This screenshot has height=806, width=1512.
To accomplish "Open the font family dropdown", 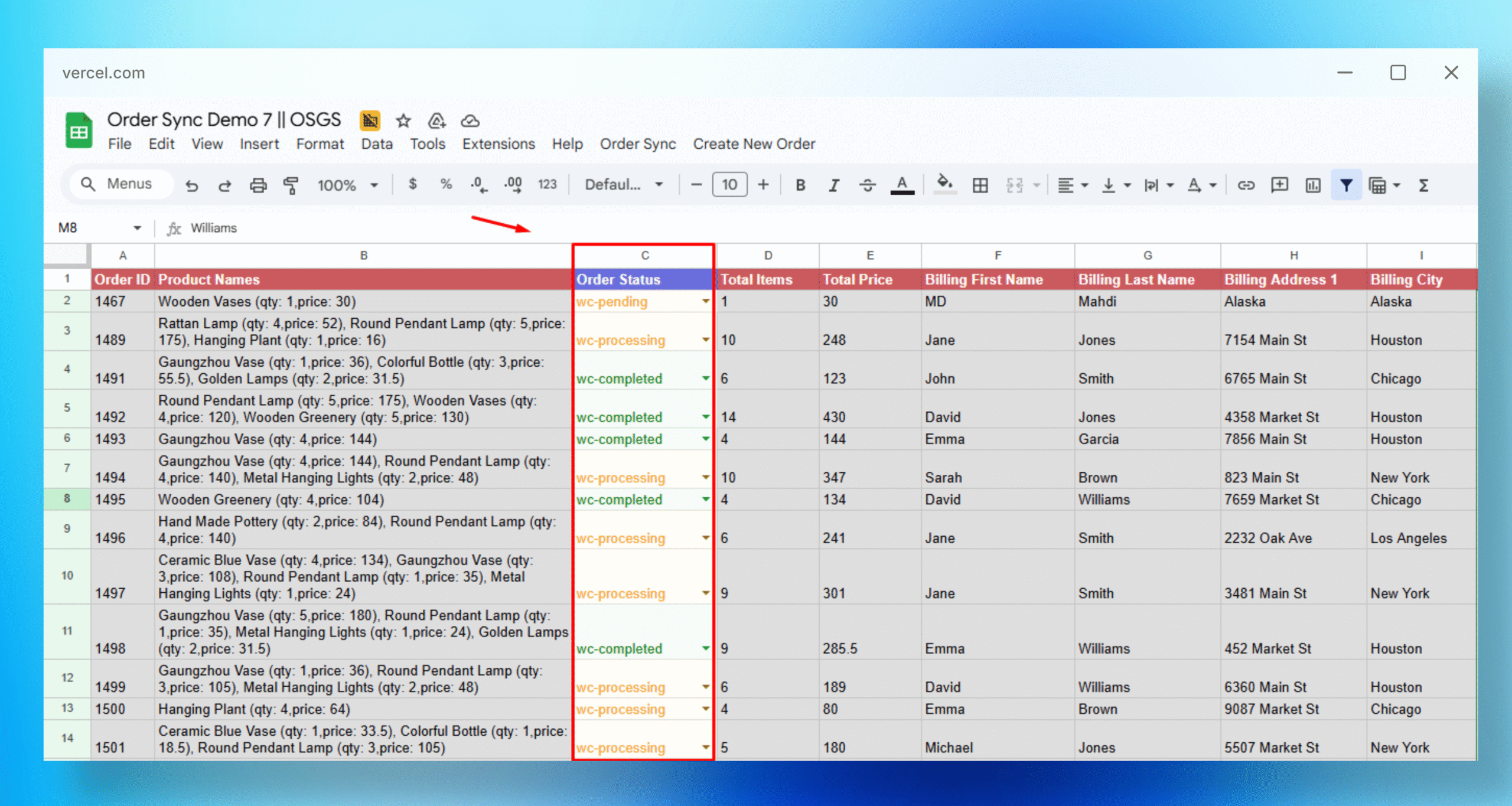I will point(624,185).
